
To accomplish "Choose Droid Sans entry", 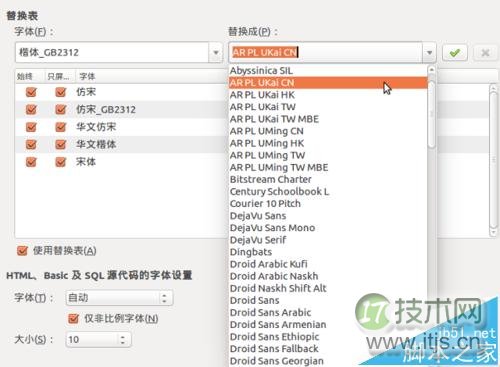I will pyautogui.click(x=328, y=300).
